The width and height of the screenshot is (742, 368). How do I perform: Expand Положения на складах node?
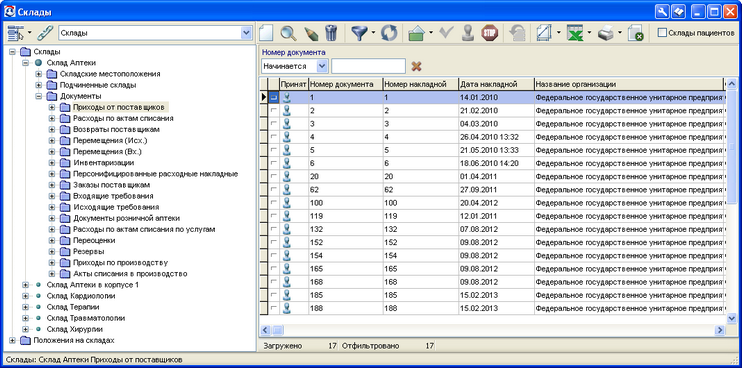[12, 340]
